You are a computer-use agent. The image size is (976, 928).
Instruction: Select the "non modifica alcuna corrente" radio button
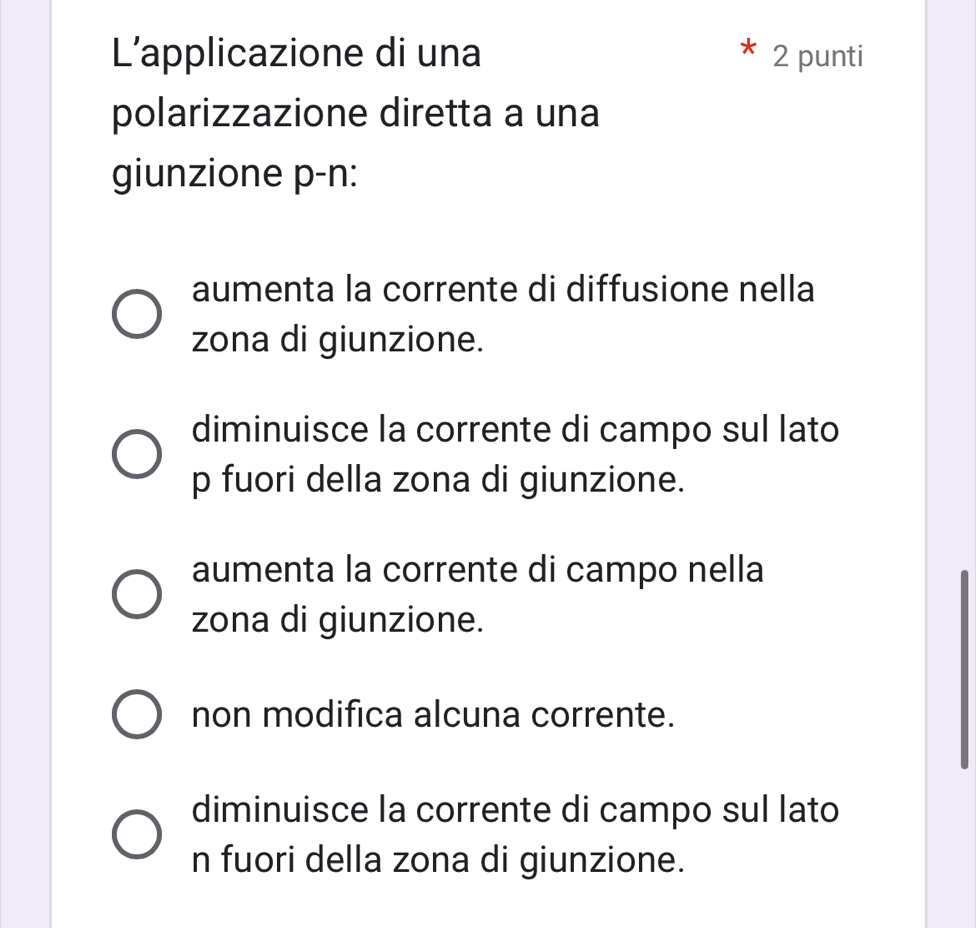(x=135, y=716)
